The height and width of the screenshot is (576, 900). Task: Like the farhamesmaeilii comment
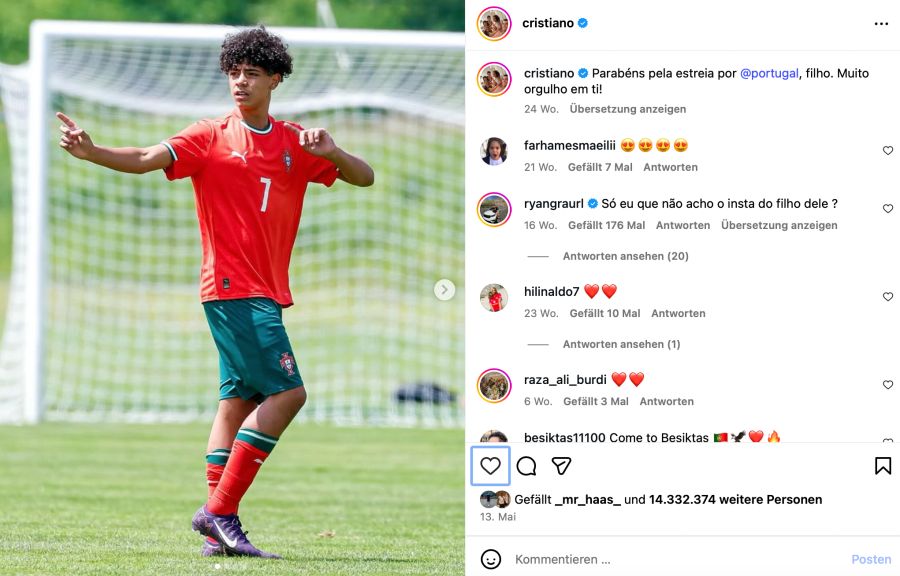[x=887, y=150]
